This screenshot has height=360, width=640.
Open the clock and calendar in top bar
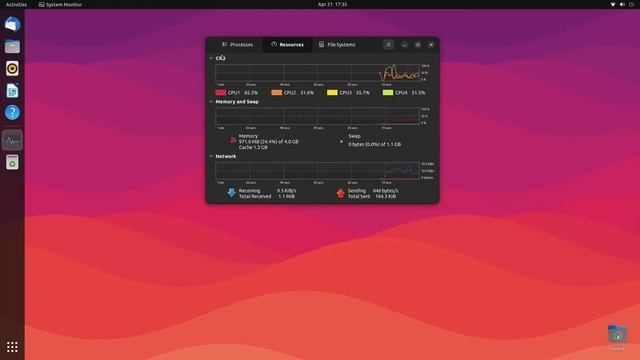[x=332, y=4]
